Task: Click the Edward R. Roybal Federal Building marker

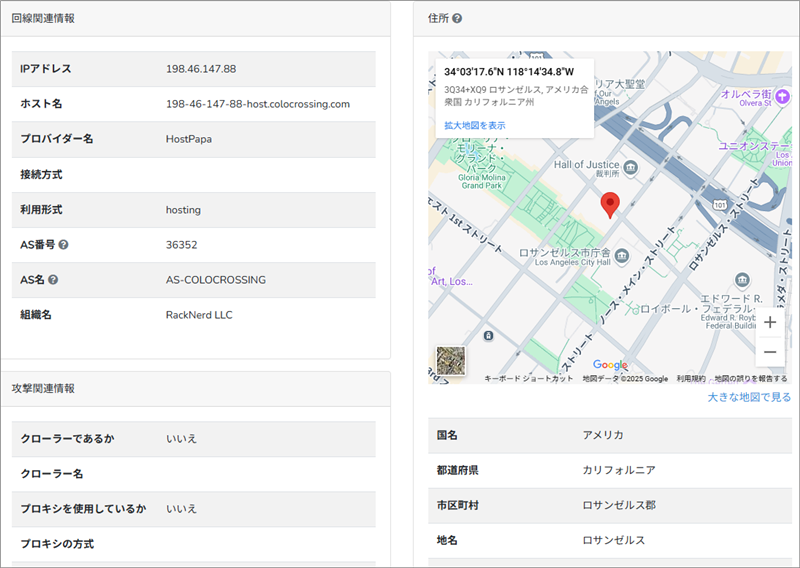Action: pos(741,279)
